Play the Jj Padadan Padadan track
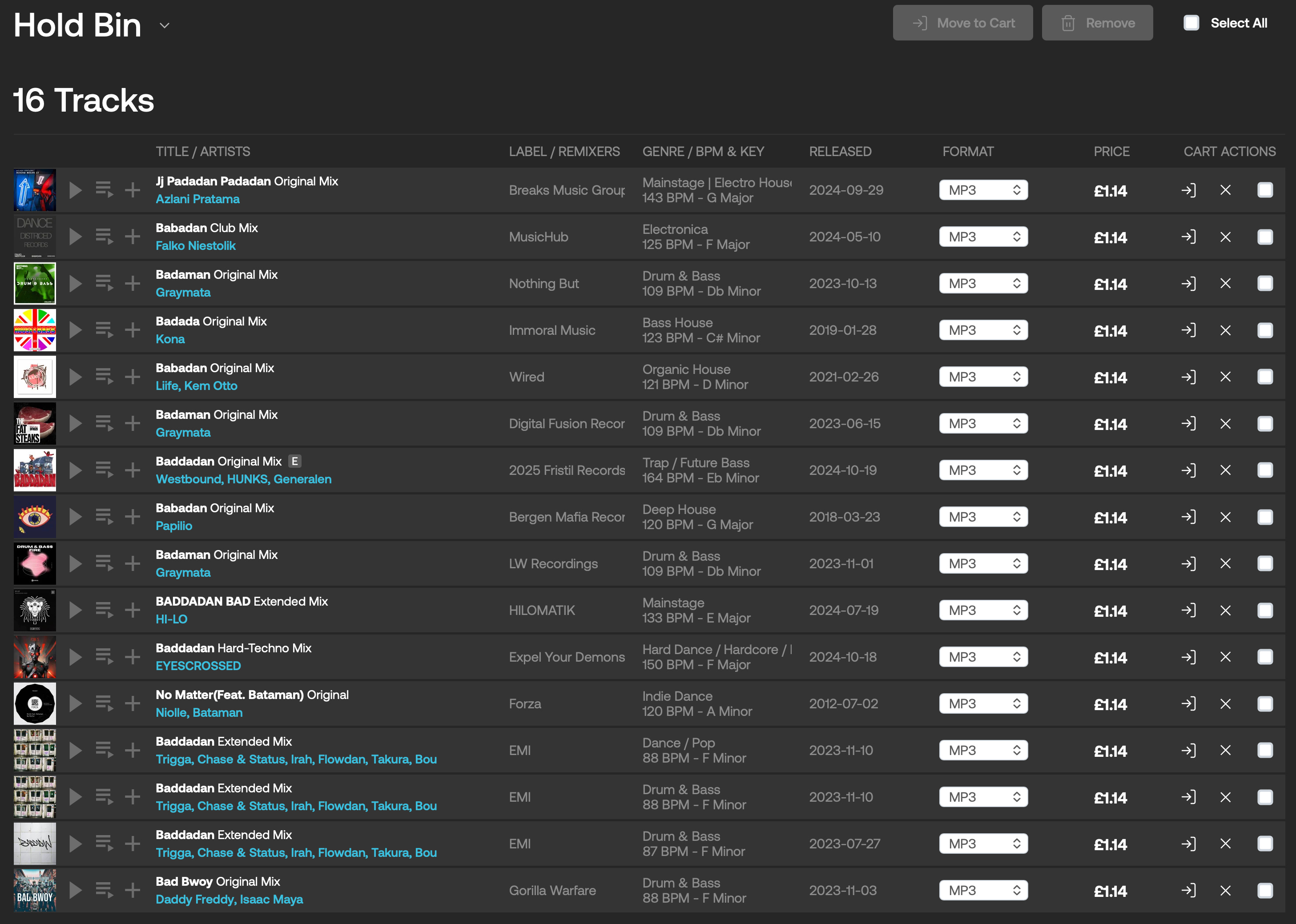 click(x=75, y=190)
